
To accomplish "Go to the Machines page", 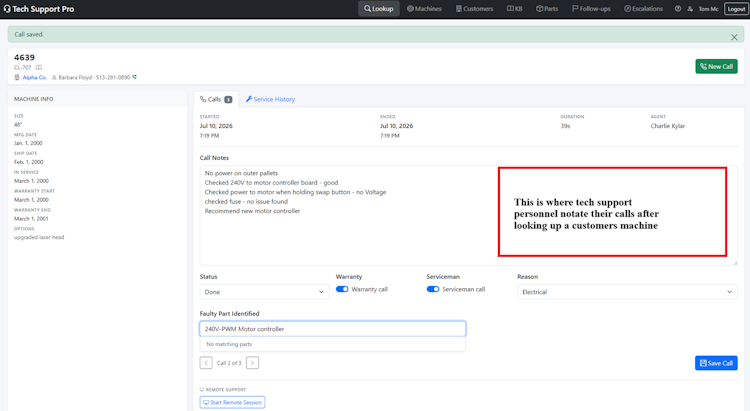I will tap(424, 9).
